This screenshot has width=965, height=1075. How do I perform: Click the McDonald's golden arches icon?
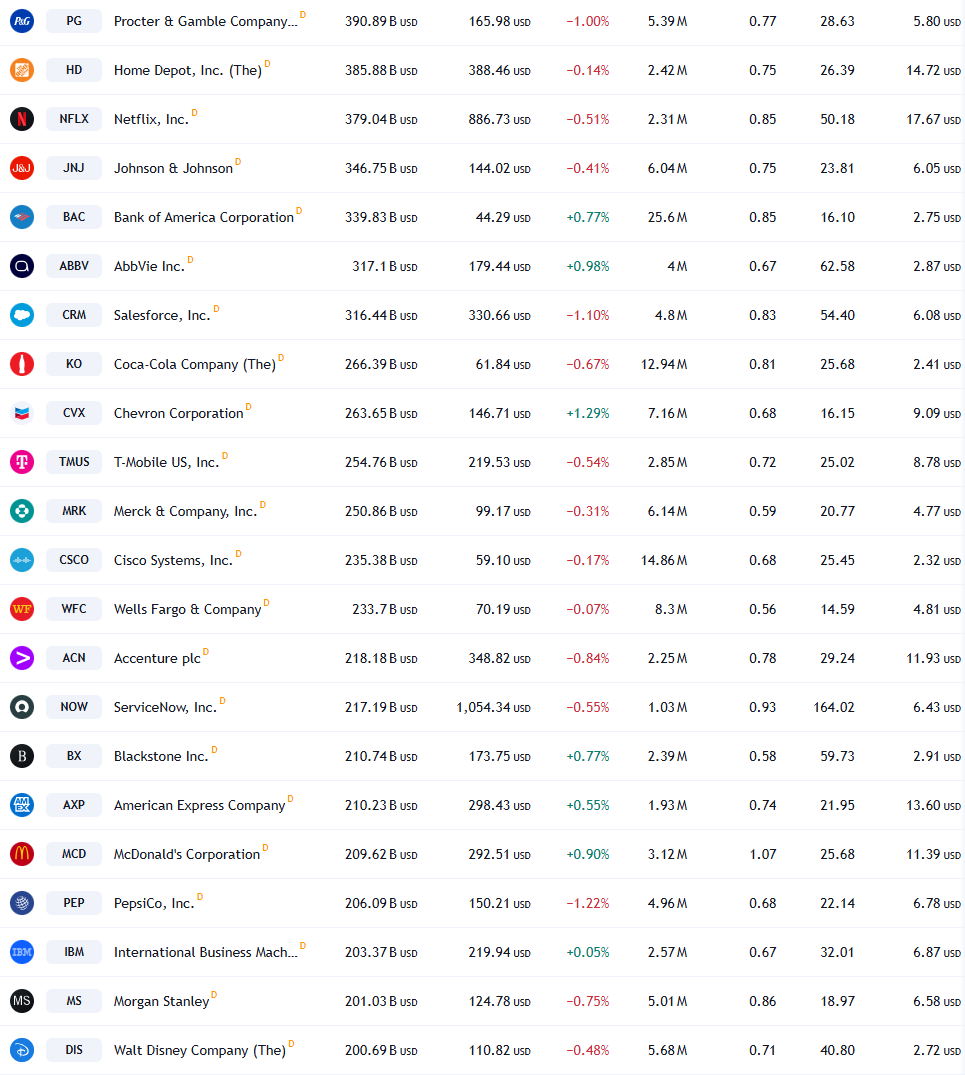[22, 854]
